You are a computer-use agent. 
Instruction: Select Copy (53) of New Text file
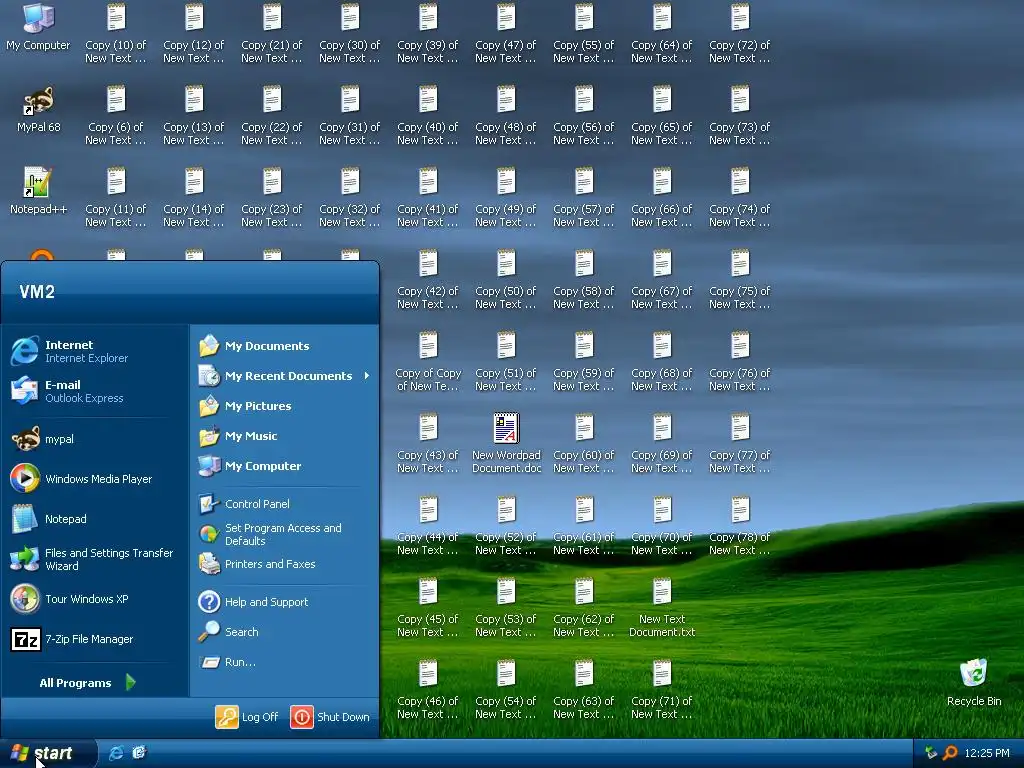point(506,607)
